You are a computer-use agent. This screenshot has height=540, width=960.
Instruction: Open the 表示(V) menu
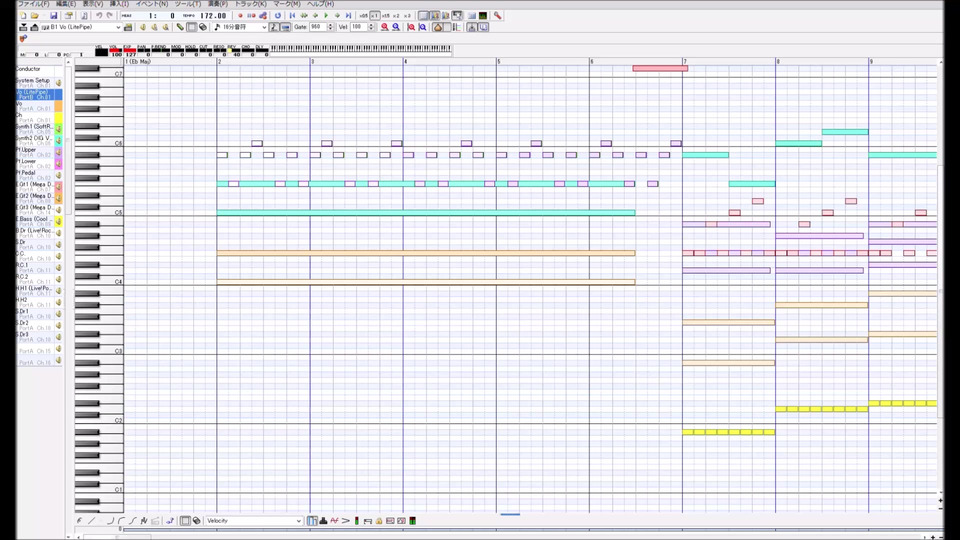click(x=92, y=4)
